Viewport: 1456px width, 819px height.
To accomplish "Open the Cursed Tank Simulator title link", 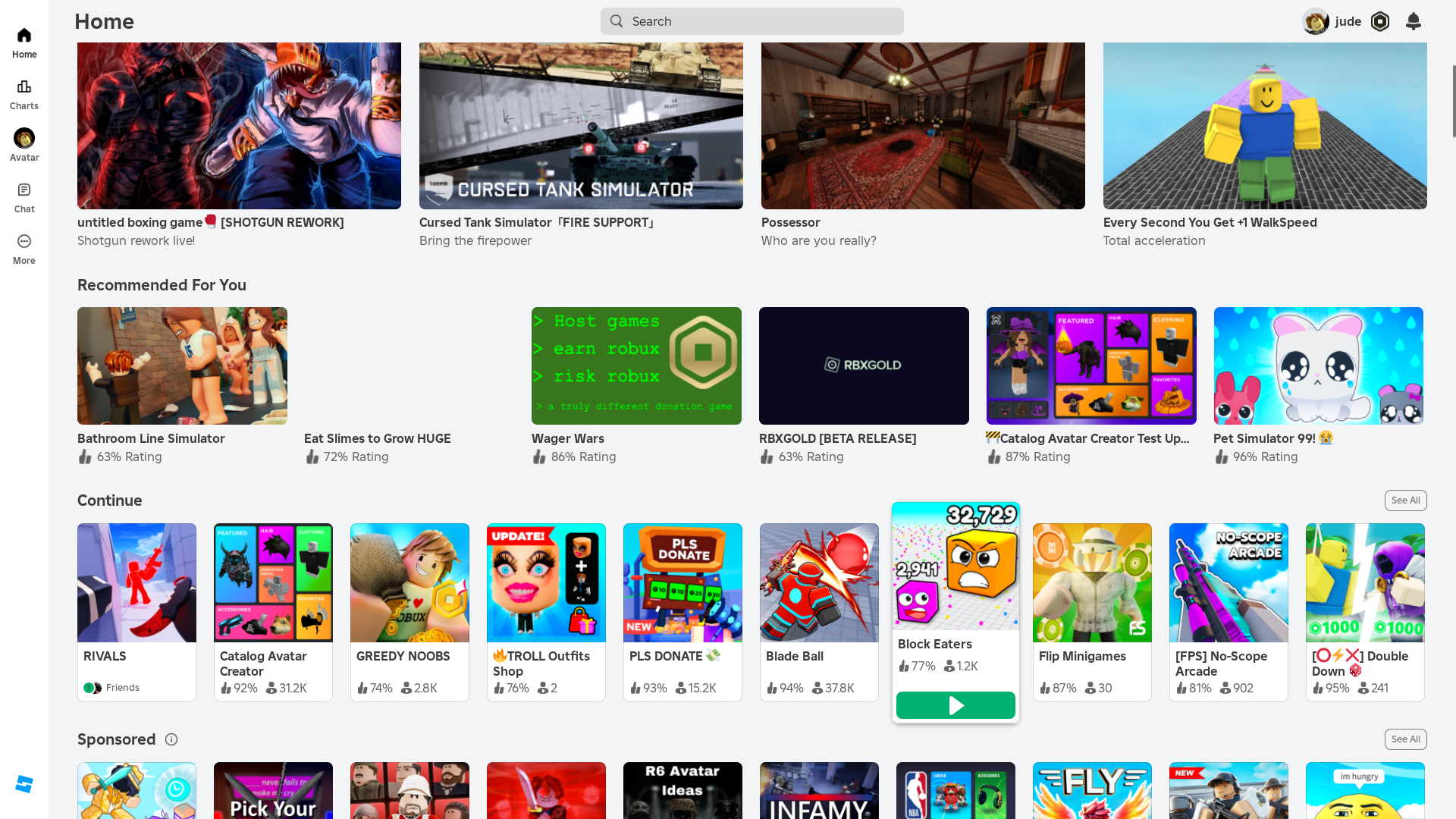I will coord(535,222).
